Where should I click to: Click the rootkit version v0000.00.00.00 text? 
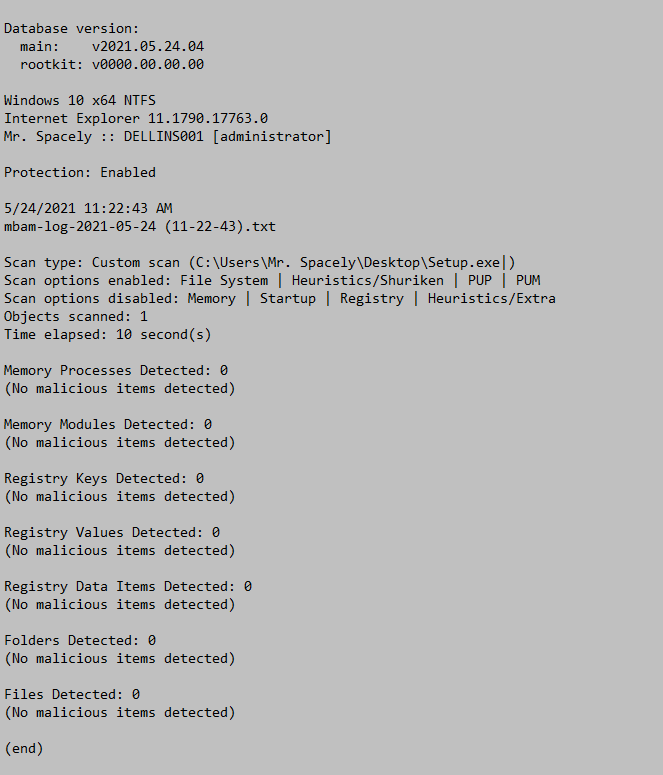148,65
